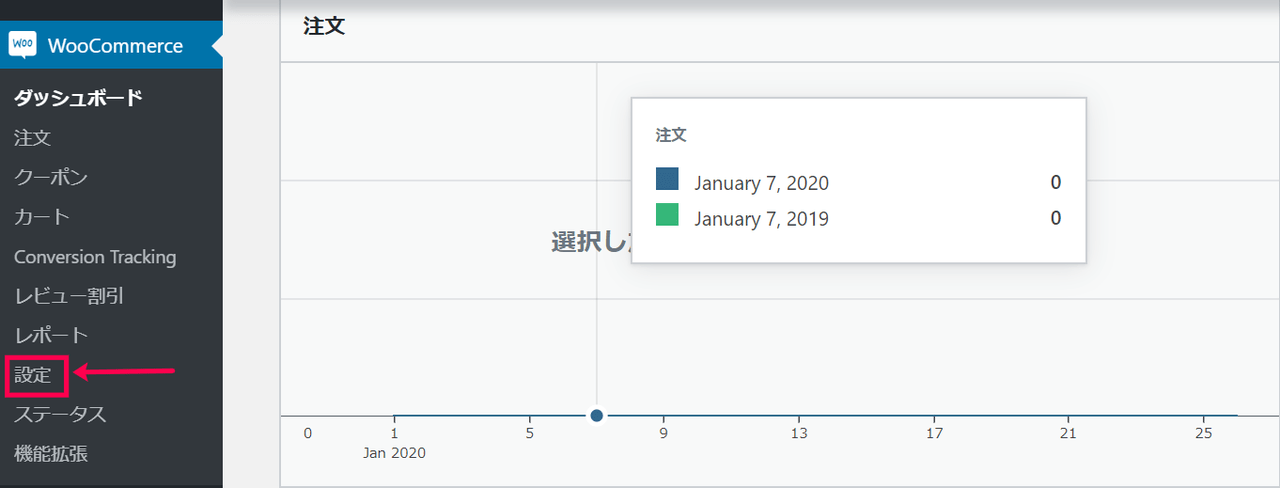The width and height of the screenshot is (1280, 488).
Task: Click the 13 tick on the x-axis
Action: [x=798, y=433]
